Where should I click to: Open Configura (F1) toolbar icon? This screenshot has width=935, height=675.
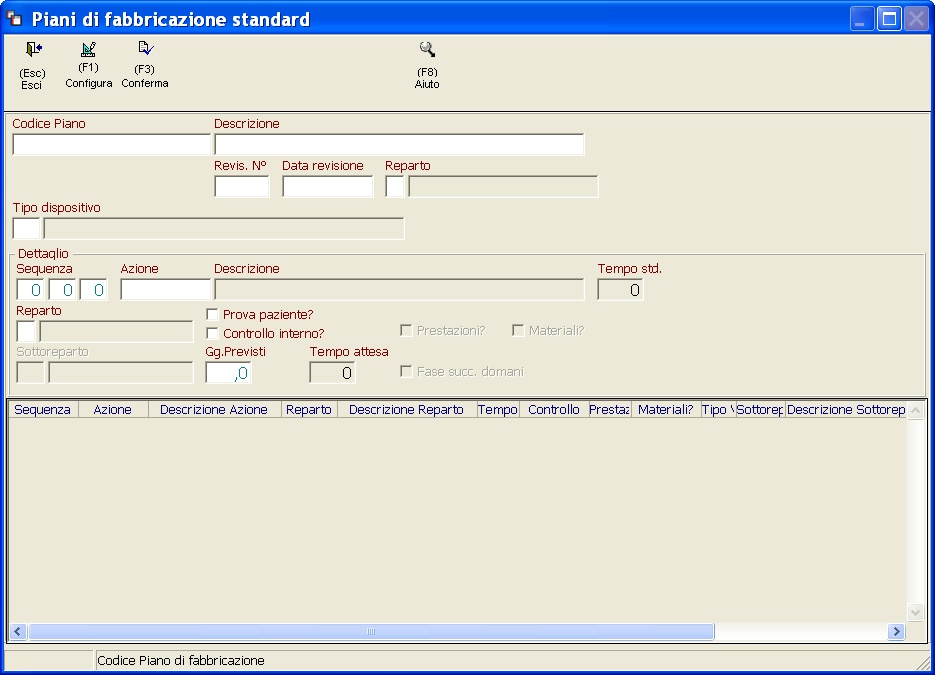tap(88, 49)
